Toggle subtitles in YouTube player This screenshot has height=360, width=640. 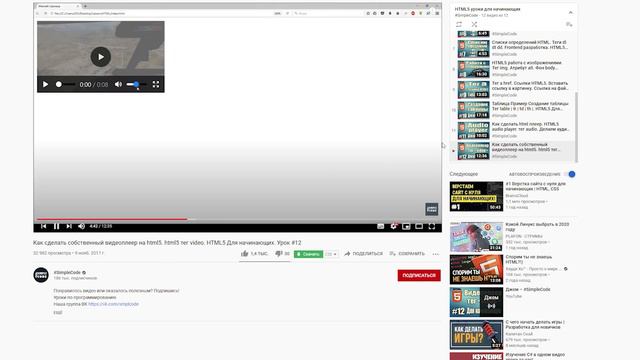[380, 226]
